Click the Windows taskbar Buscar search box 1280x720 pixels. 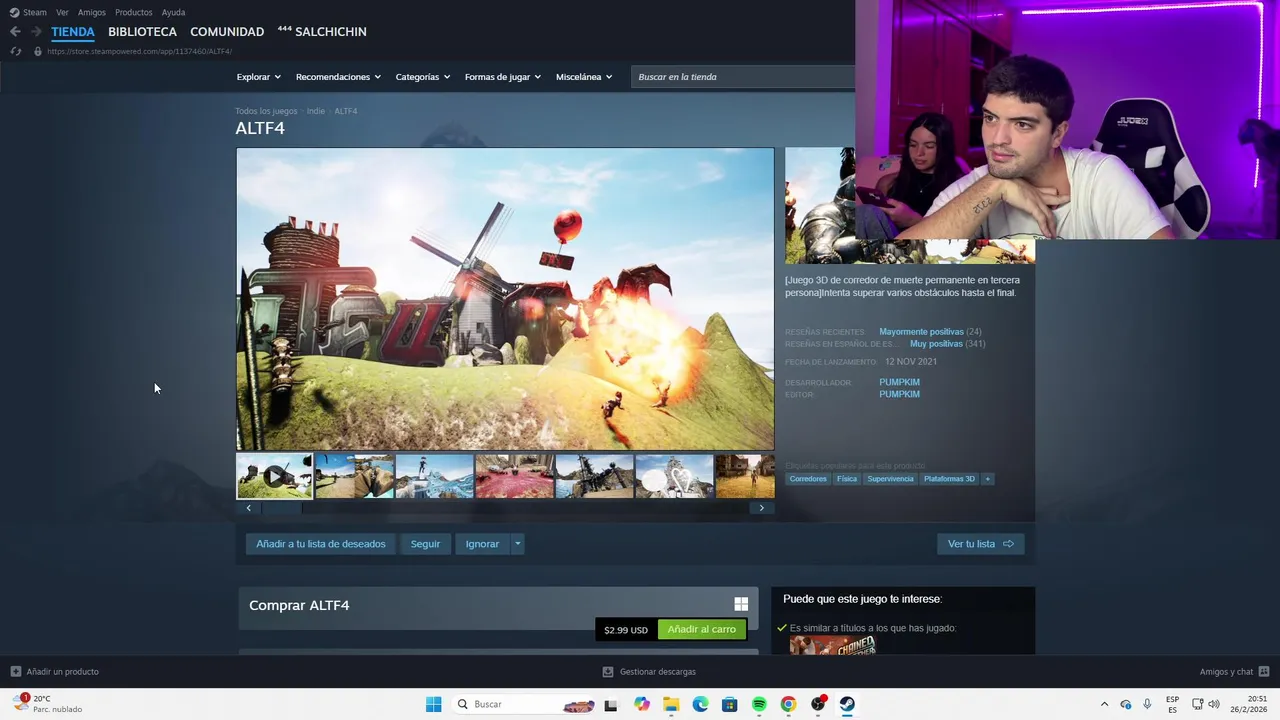(525, 704)
